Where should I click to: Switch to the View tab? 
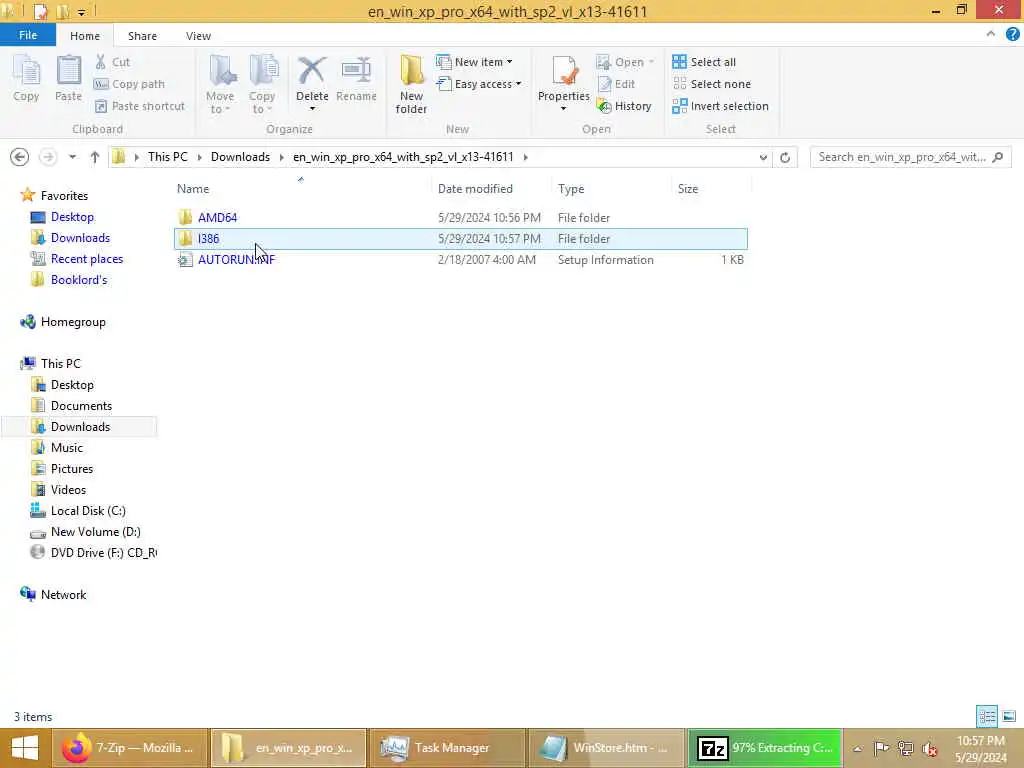point(198,36)
